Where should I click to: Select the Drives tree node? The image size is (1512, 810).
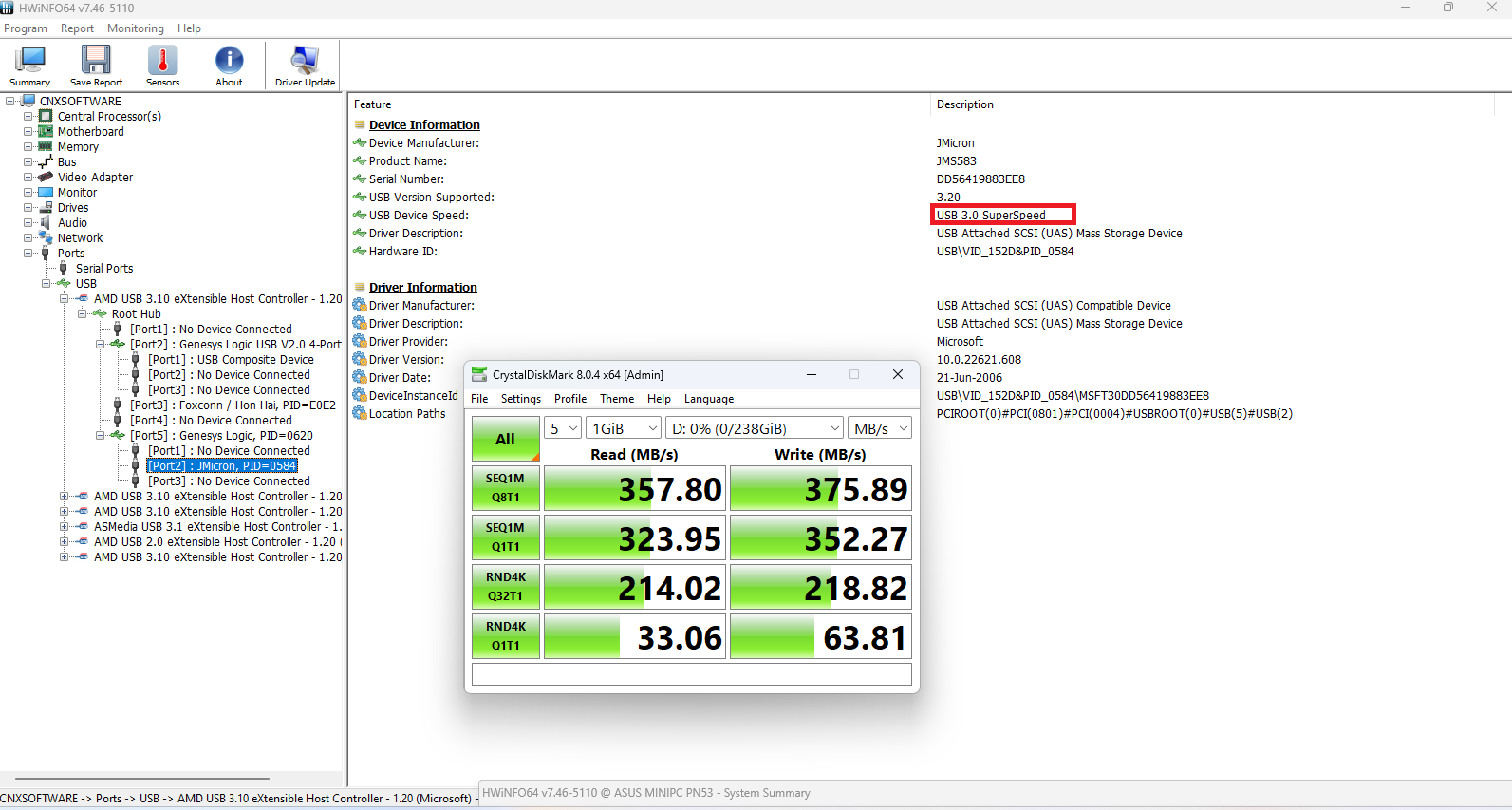pyautogui.click(x=73, y=207)
